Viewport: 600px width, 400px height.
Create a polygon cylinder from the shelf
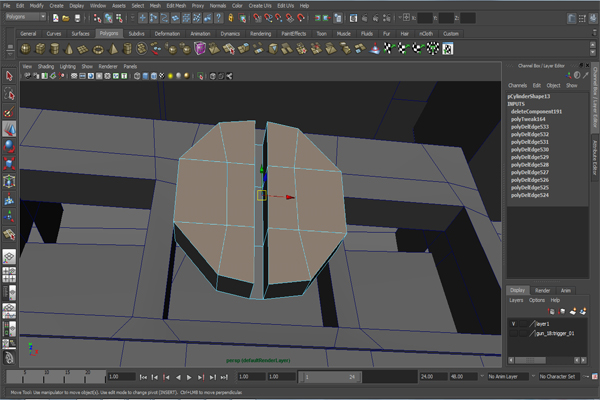pyautogui.click(x=55, y=49)
